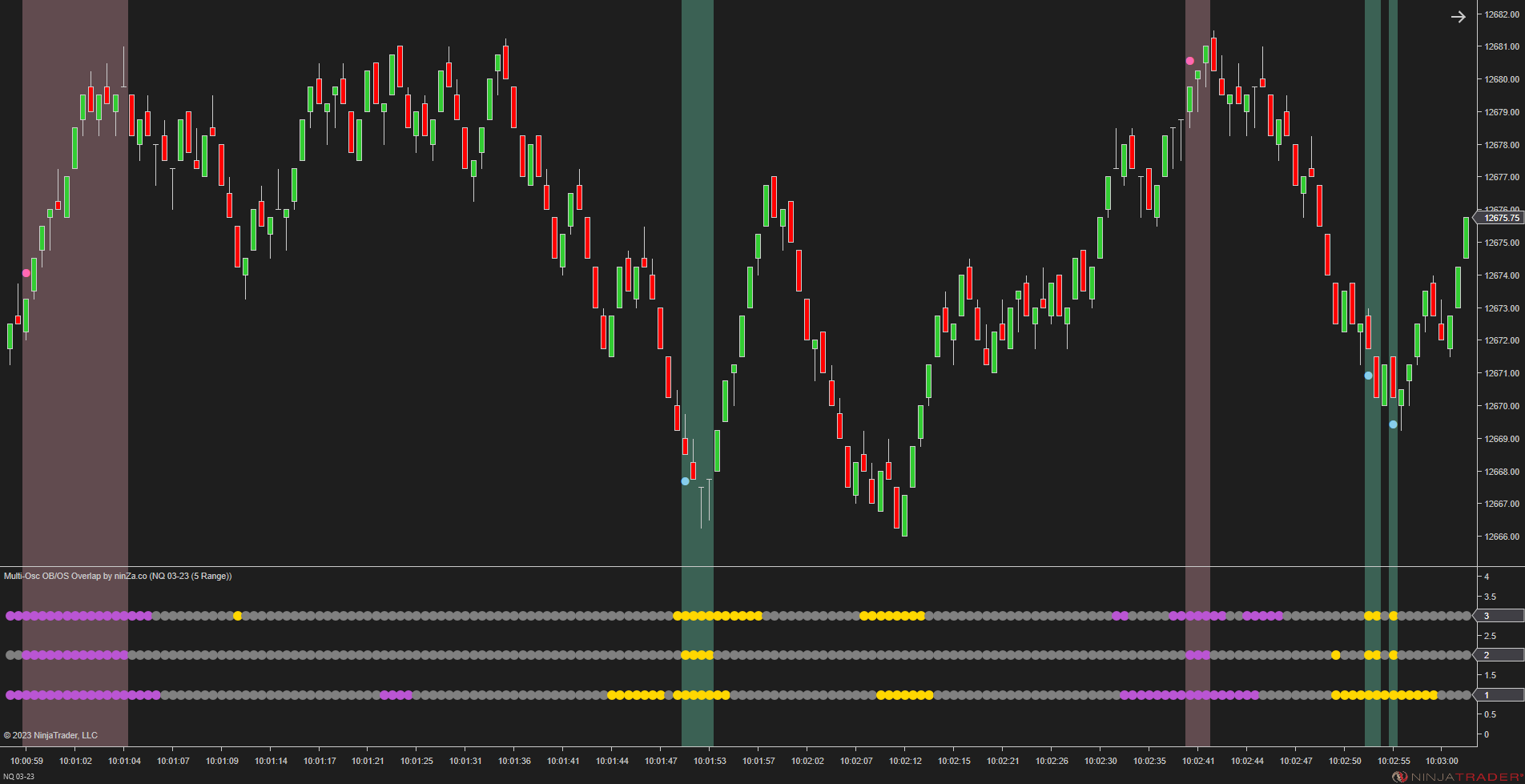
Task: Click the scroll-to-latest arrow icon
Action: coord(1458,16)
